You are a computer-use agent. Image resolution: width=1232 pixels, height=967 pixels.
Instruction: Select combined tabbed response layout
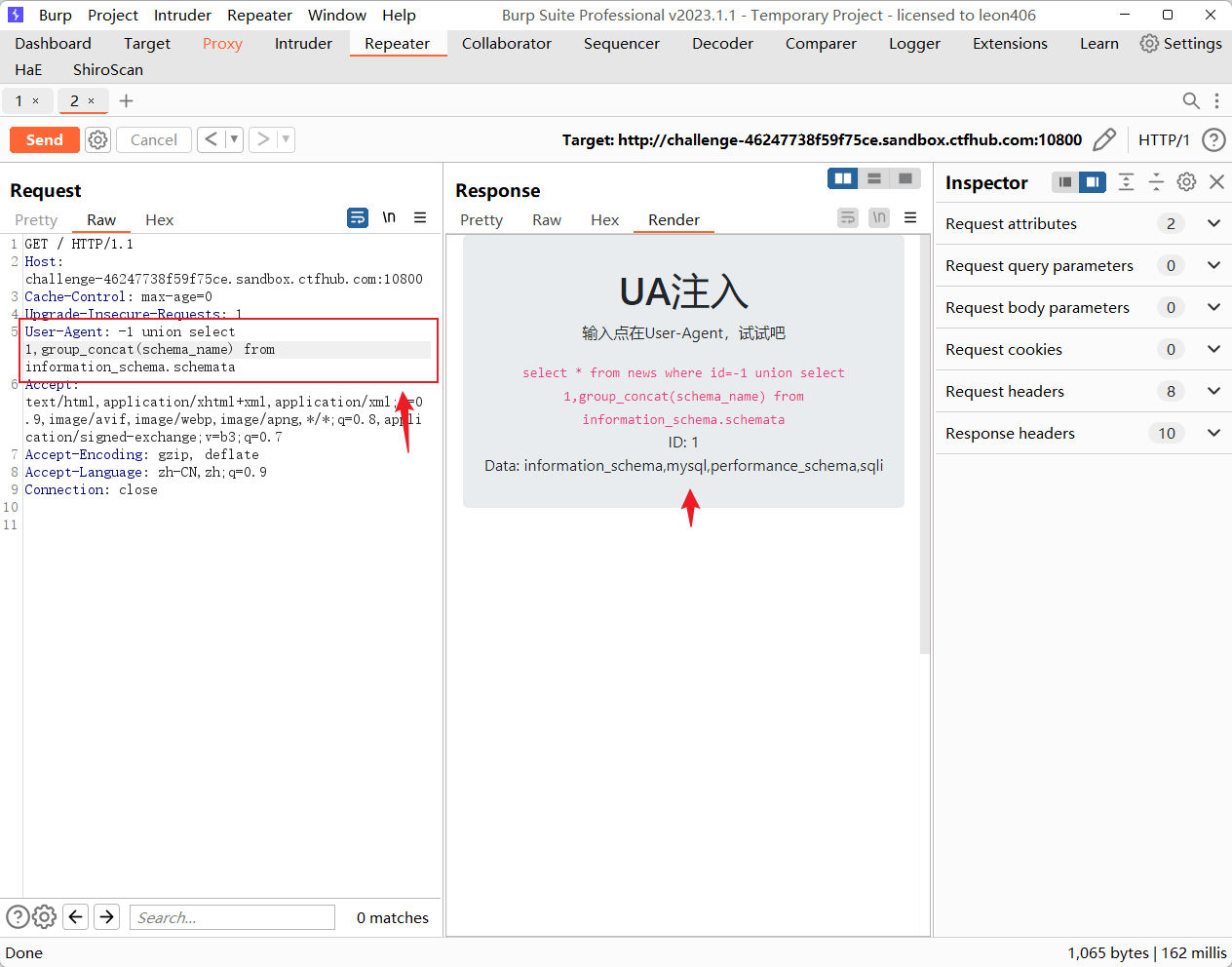(905, 178)
